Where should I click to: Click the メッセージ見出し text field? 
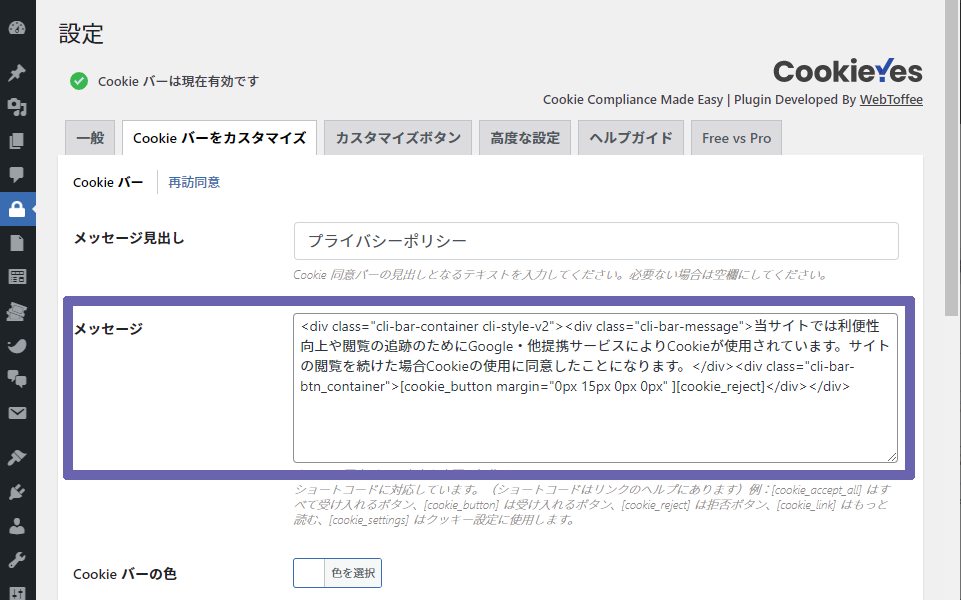tap(596, 241)
